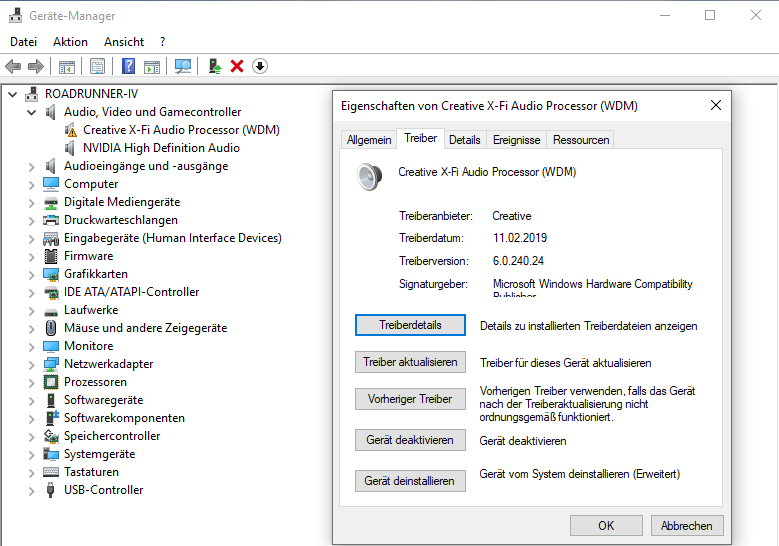Screen dimensions: 779x546
Task: Expand the Laufwerke chevron
Action: (x=32, y=311)
